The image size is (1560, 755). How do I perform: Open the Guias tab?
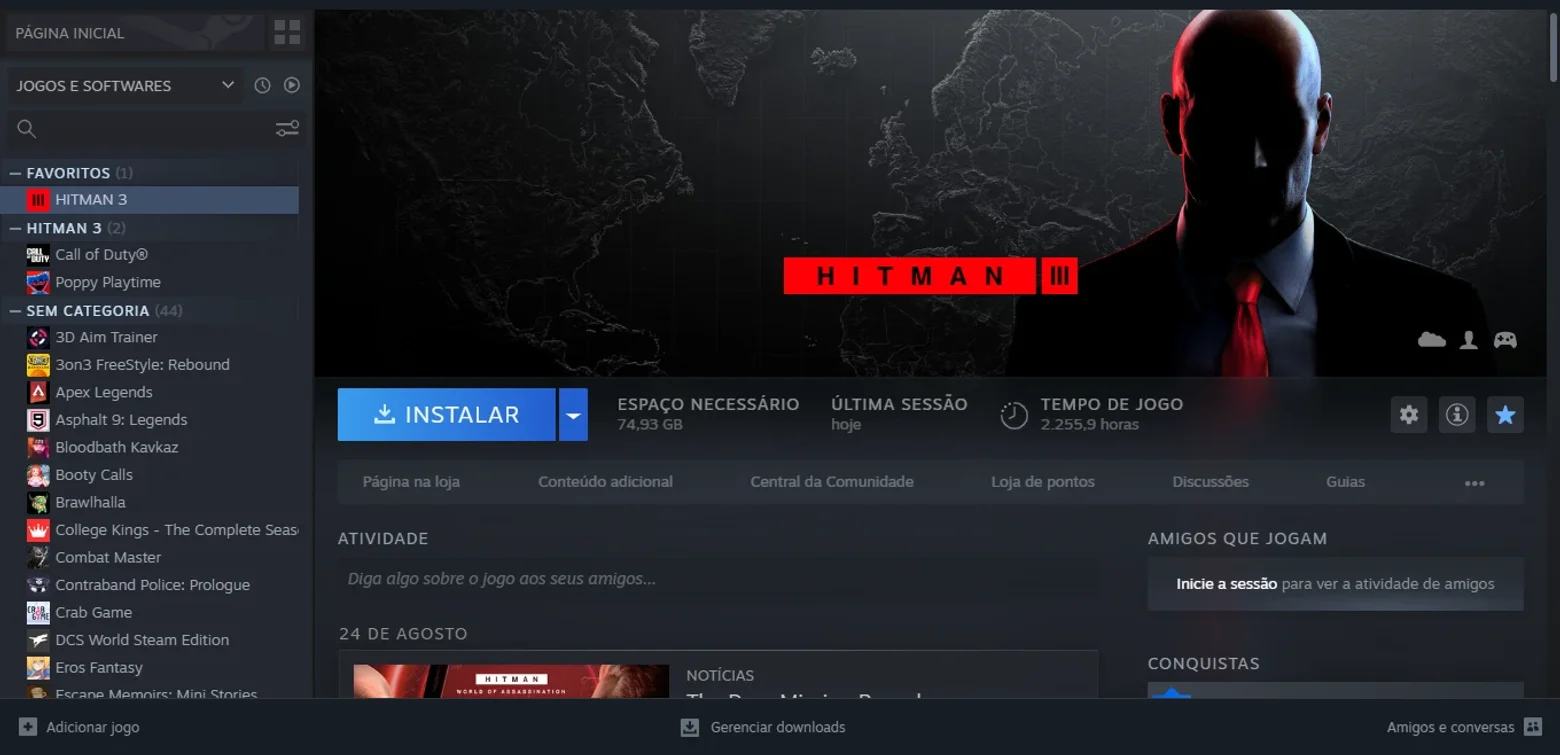1345,482
